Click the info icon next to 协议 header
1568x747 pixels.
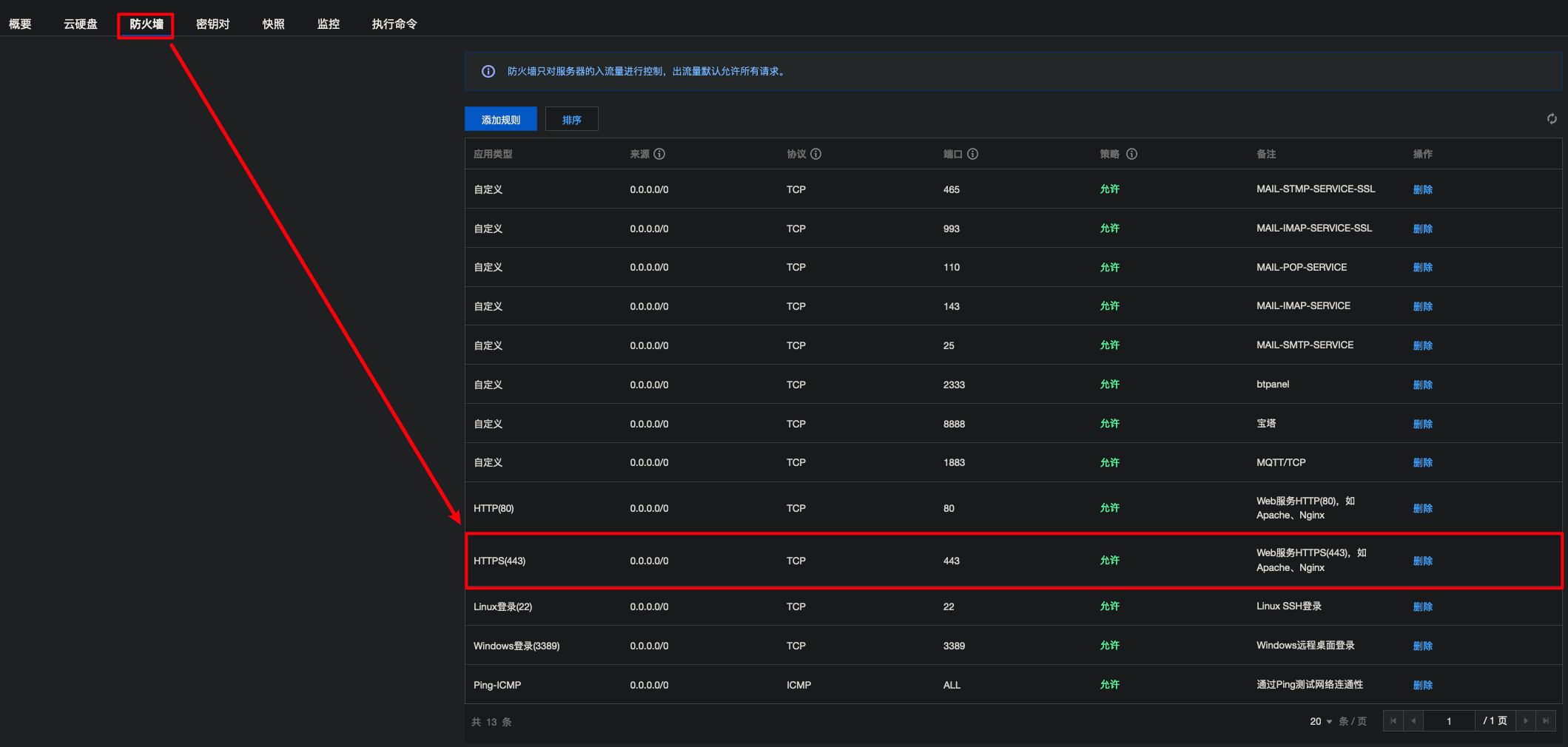coord(816,154)
